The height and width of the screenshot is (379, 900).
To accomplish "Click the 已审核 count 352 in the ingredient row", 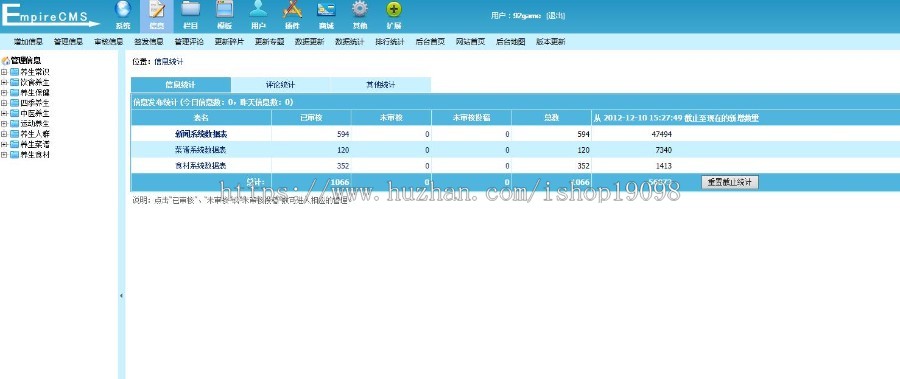I will [343, 166].
